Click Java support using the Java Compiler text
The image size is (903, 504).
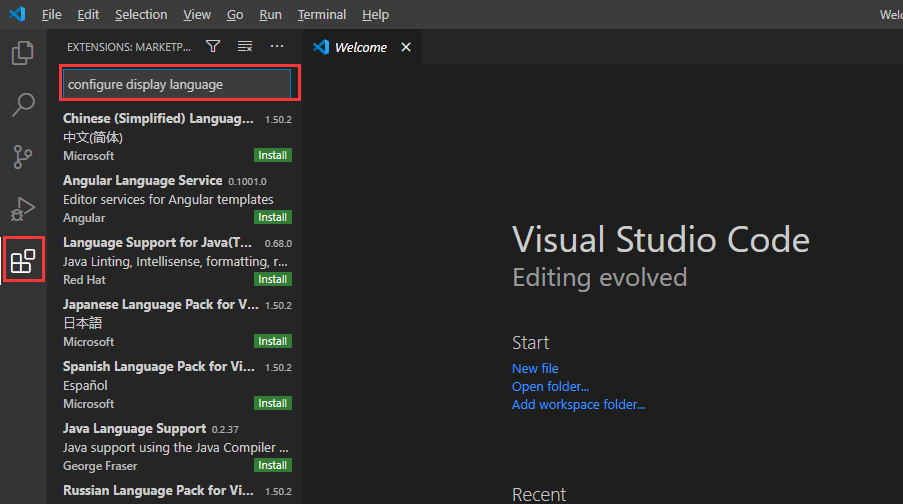176,448
